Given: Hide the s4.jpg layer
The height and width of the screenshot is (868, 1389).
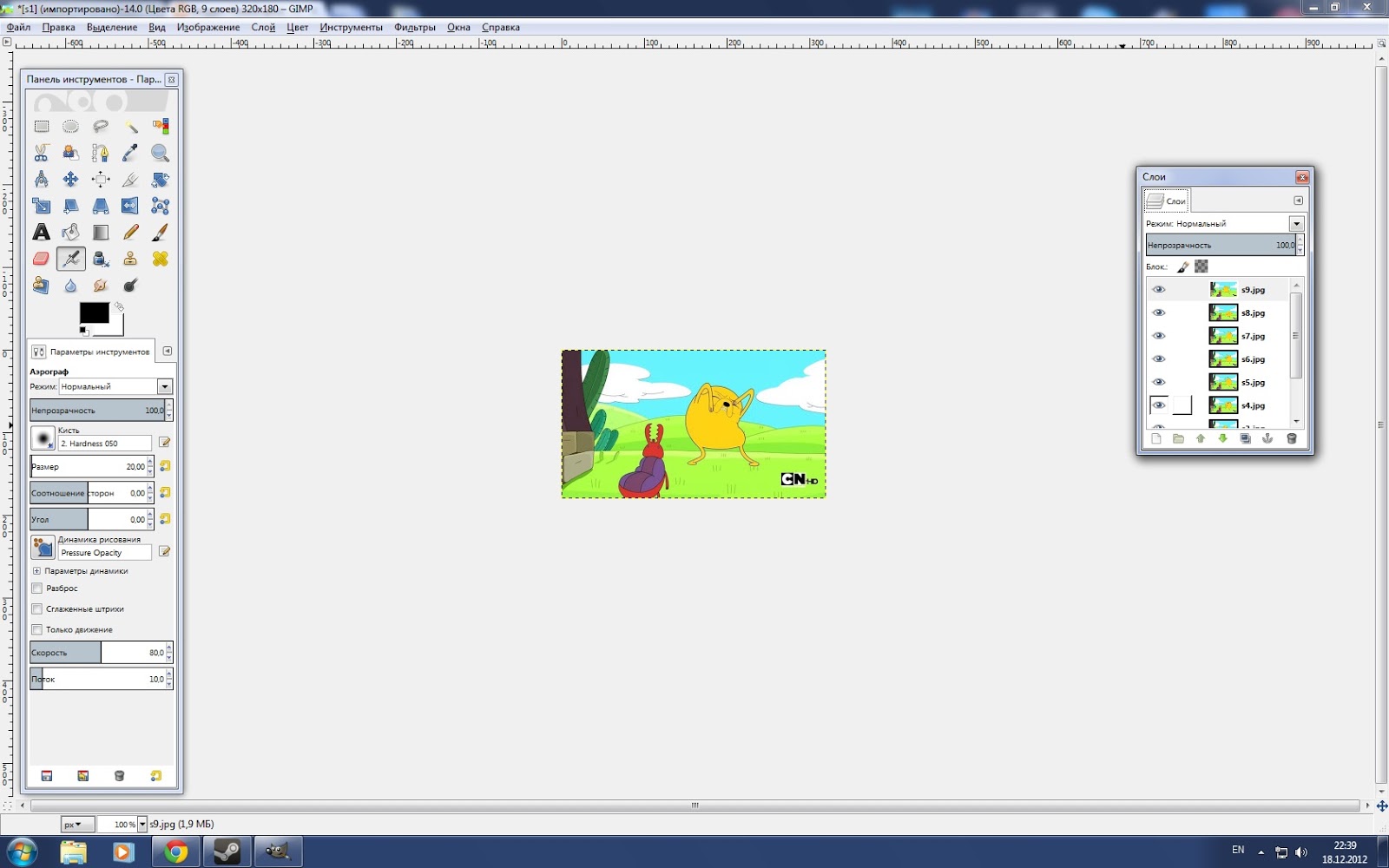Looking at the screenshot, I should pos(1158,405).
